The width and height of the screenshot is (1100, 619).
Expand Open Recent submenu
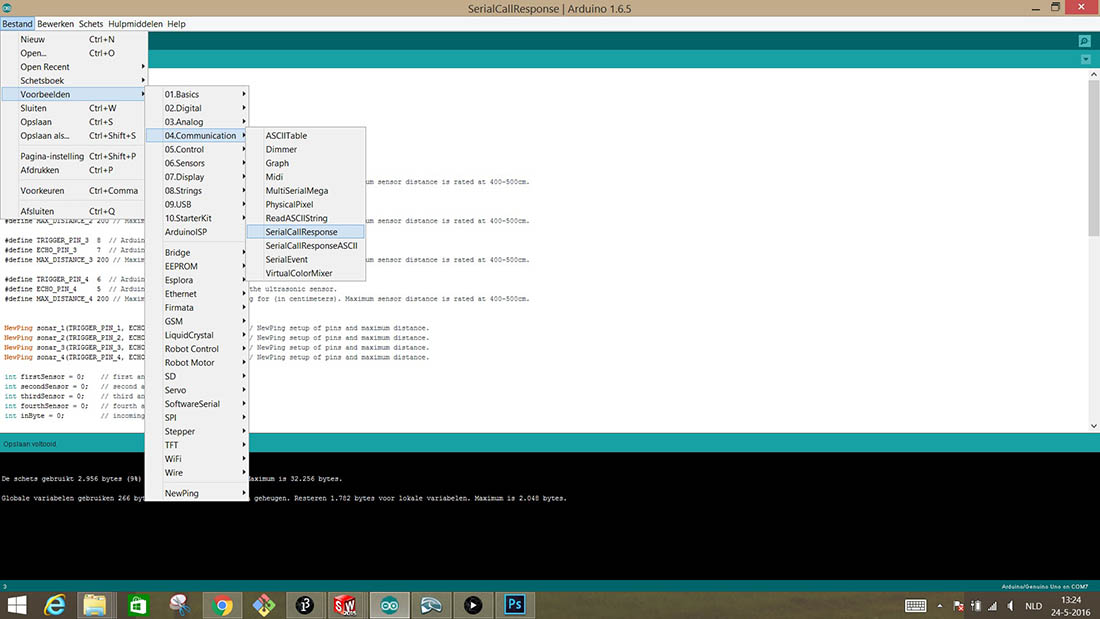click(74, 67)
